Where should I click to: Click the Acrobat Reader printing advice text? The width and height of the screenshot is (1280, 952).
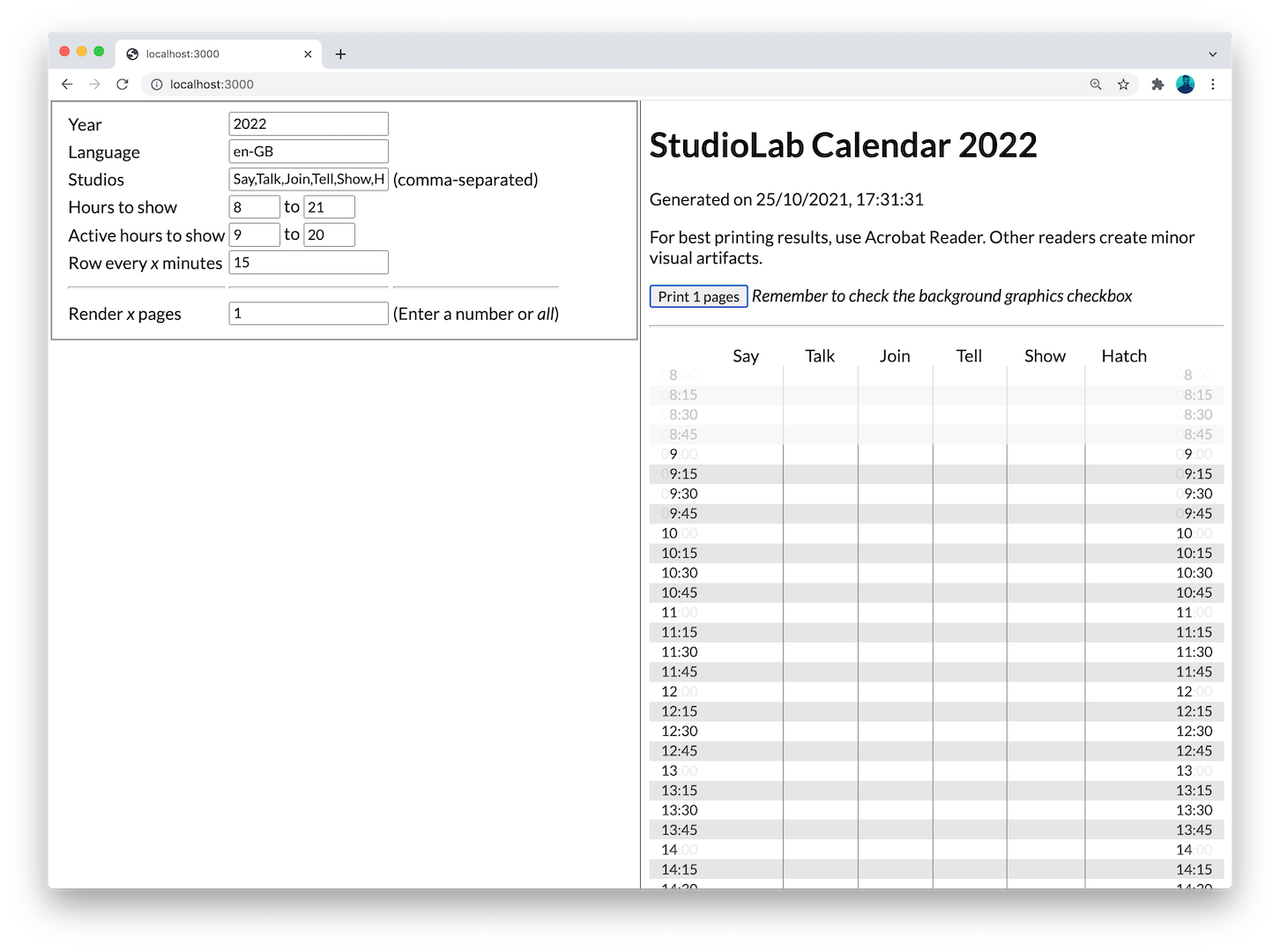point(922,248)
